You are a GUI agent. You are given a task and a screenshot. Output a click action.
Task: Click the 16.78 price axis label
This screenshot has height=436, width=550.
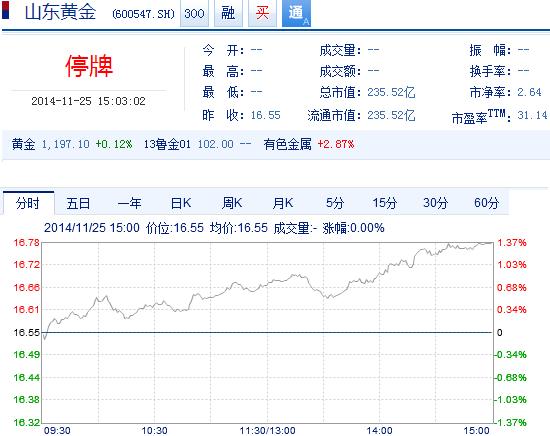pos(27,242)
